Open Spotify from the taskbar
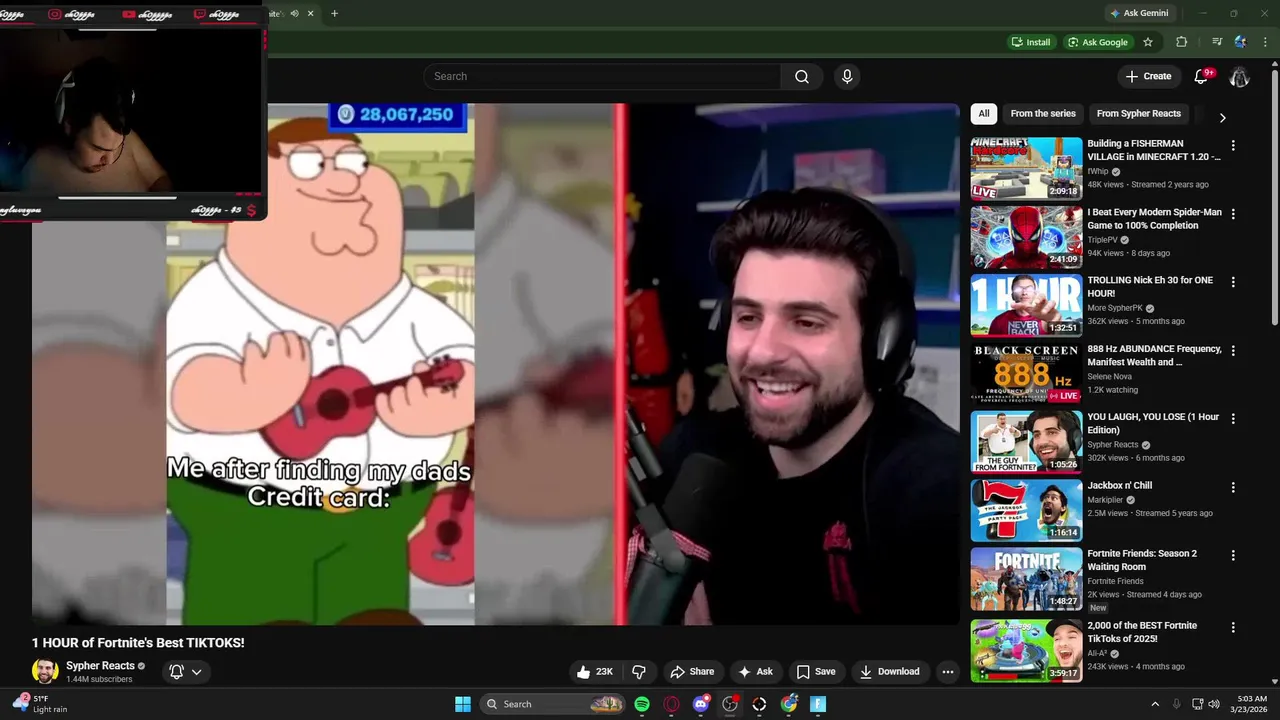 pyautogui.click(x=642, y=704)
